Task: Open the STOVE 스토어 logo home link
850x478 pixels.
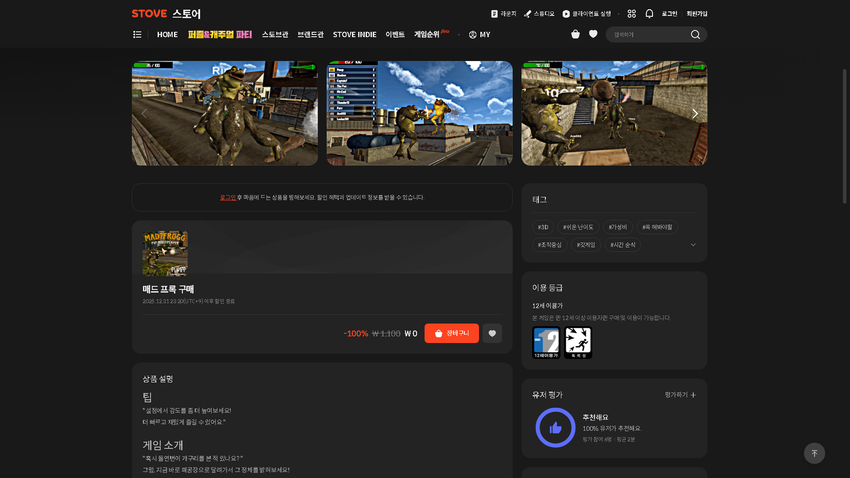Action: pyautogui.click(x=166, y=14)
